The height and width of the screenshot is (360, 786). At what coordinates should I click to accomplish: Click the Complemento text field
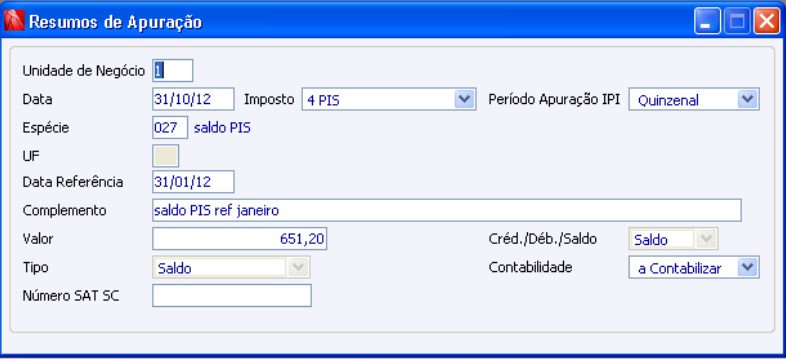[447, 210]
